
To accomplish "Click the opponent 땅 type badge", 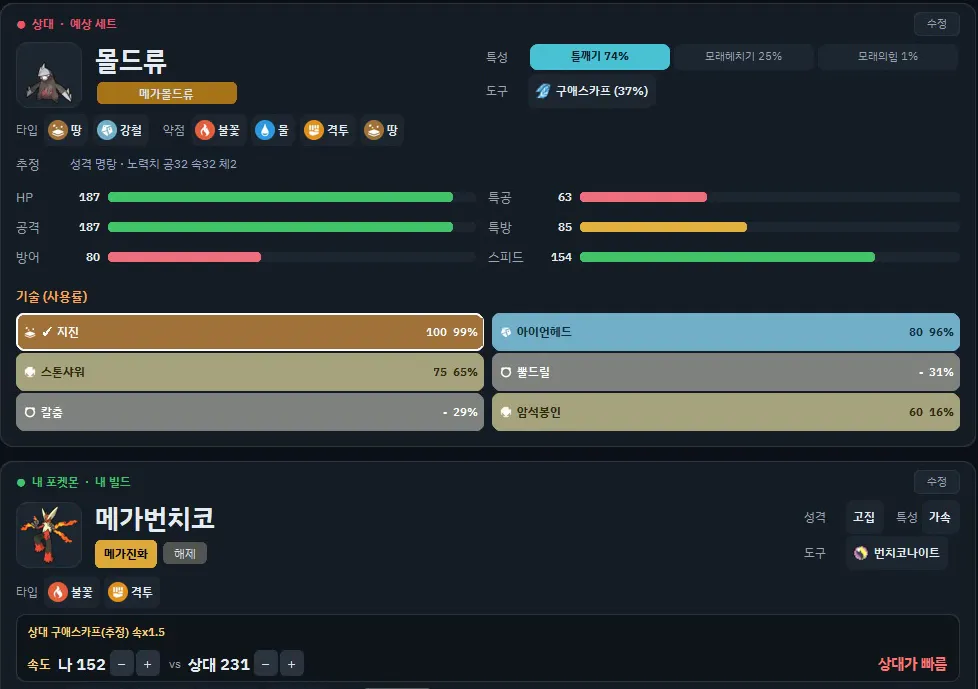I will click(x=66, y=130).
